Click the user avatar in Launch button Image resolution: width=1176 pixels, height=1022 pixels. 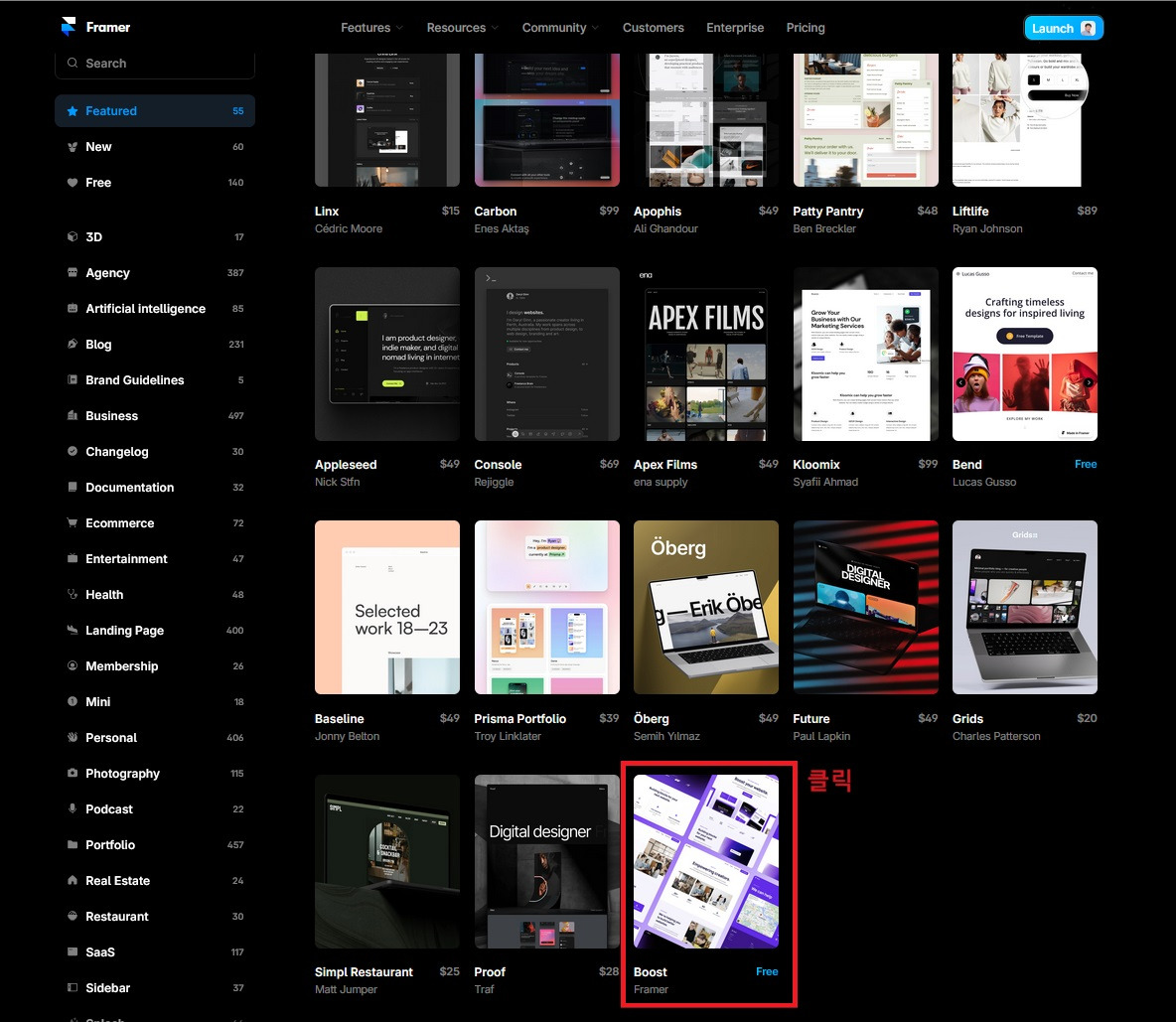click(x=1088, y=29)
